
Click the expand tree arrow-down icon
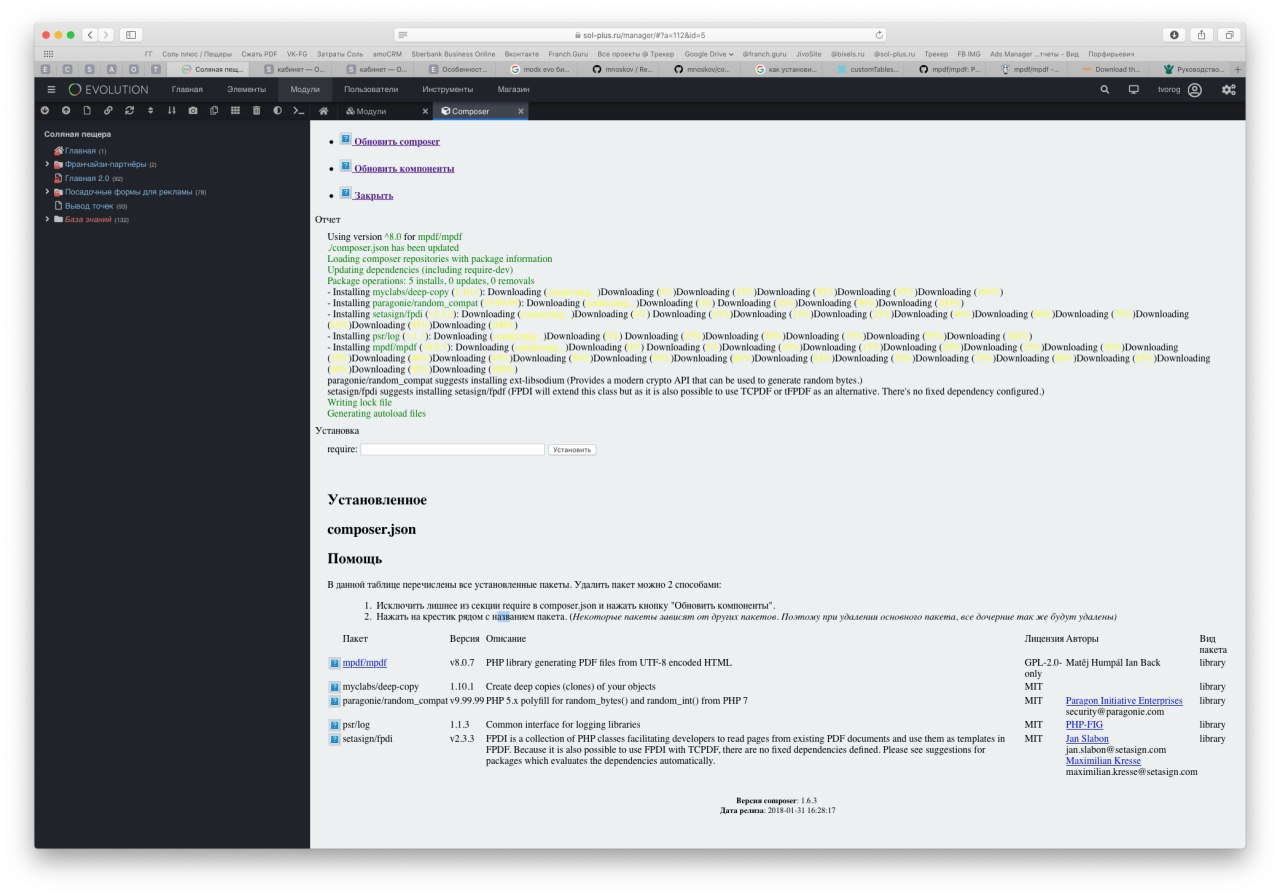pos(44,111)
